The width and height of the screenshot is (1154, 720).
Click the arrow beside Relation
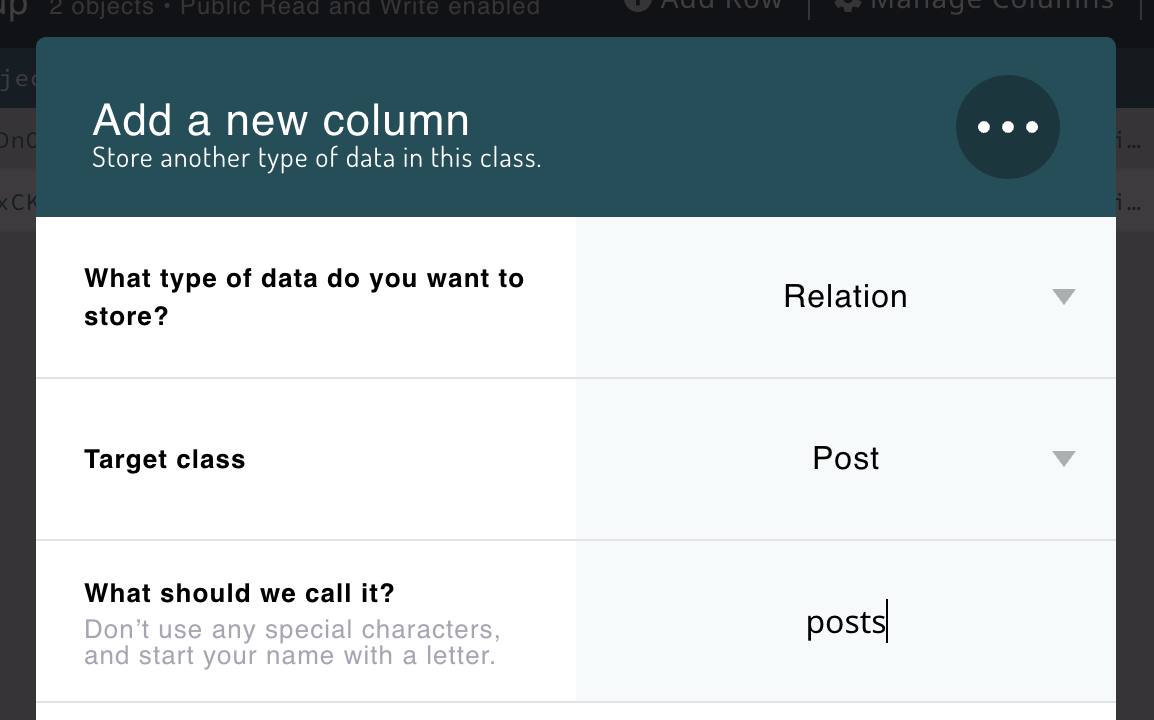pos(1063,297)
